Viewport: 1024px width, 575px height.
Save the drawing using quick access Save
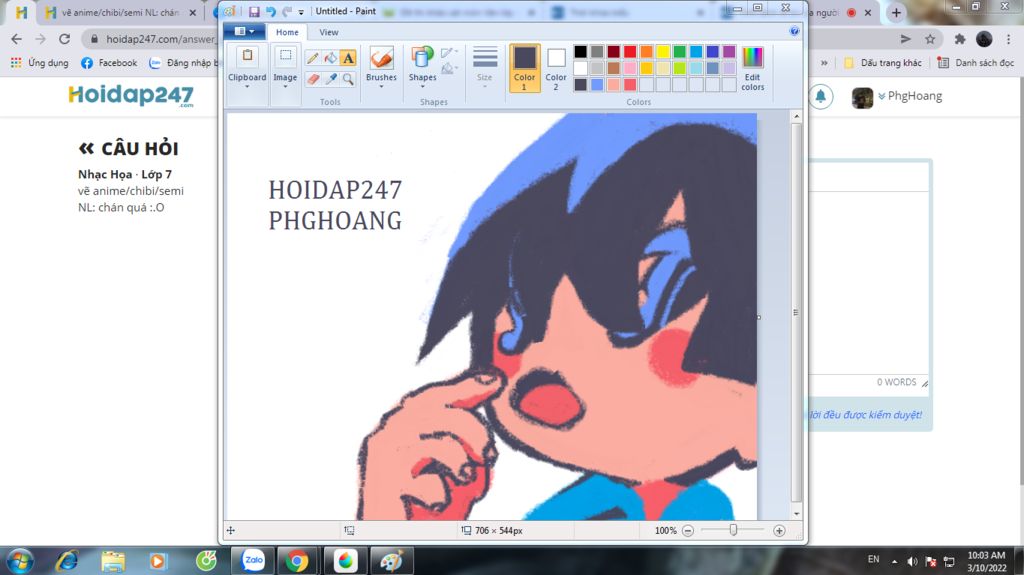click(x=254, y=11)
